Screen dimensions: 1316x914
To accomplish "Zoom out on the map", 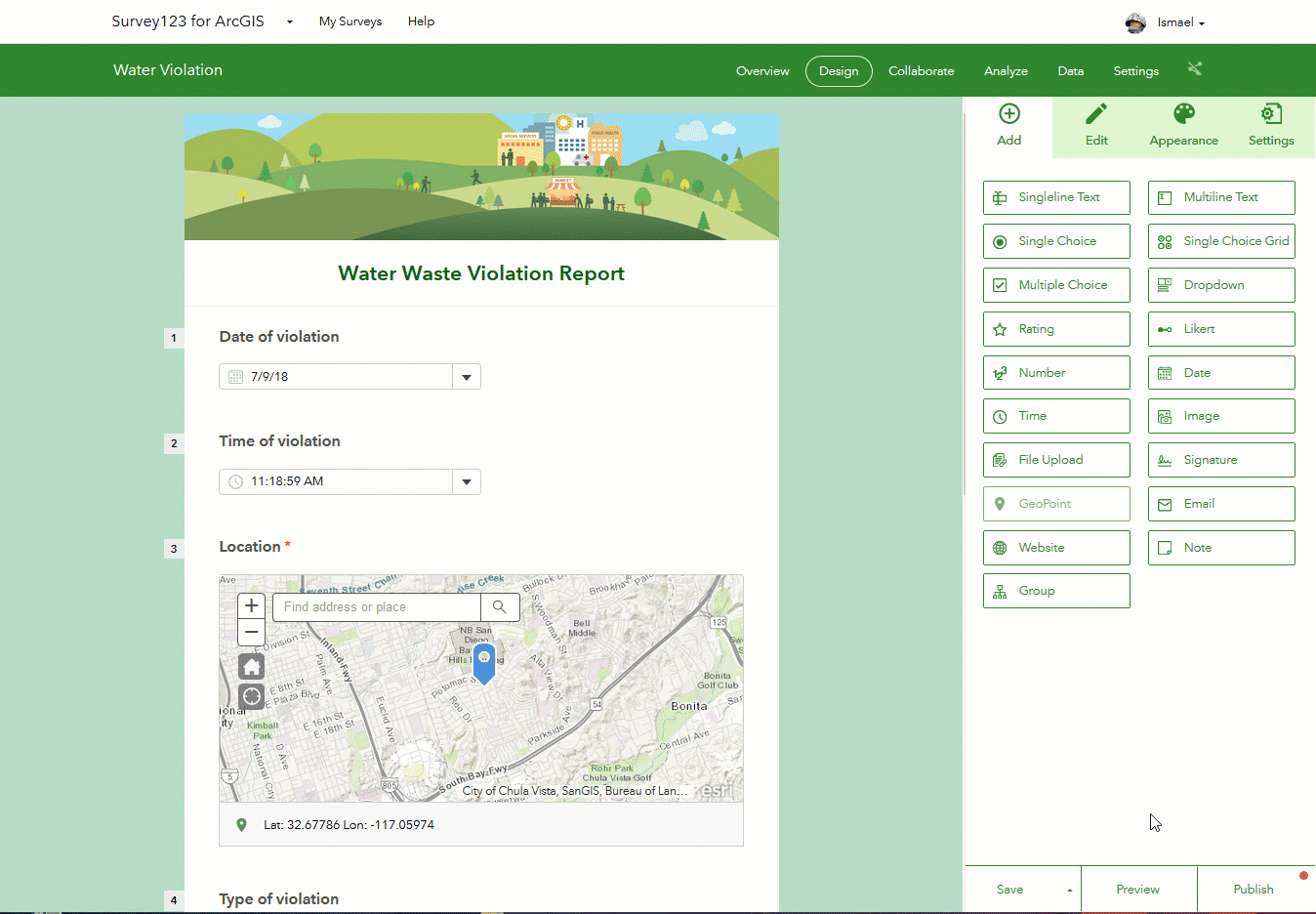I will pos(251,633).
